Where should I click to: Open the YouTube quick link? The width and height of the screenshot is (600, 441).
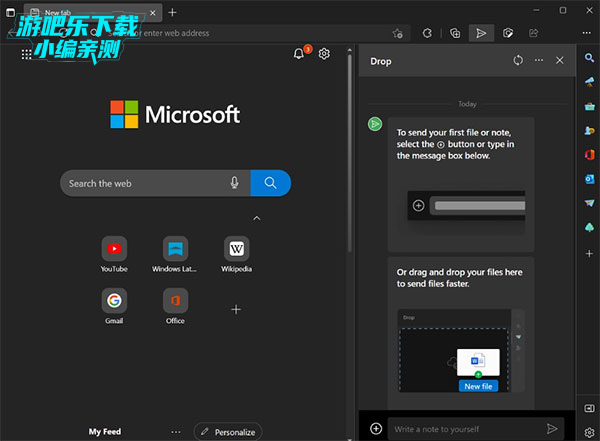click(114, 249)
